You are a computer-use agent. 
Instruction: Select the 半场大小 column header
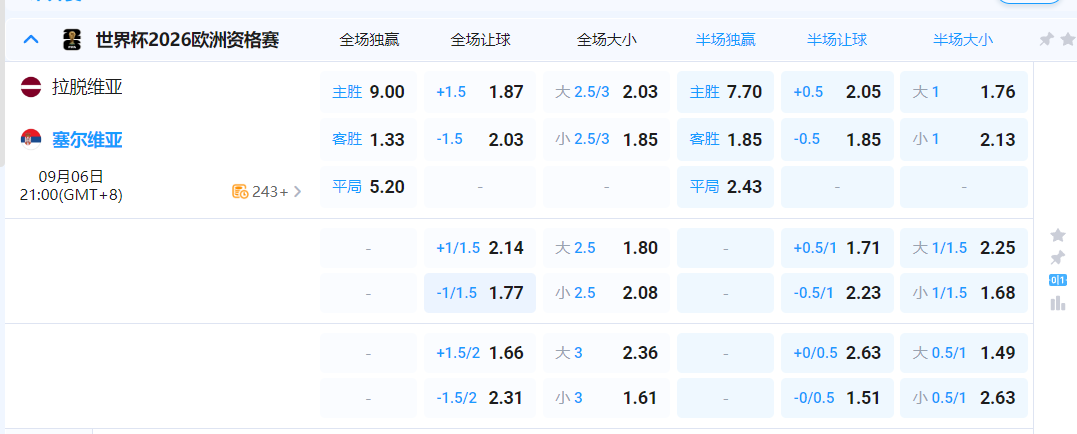(963, 40)
